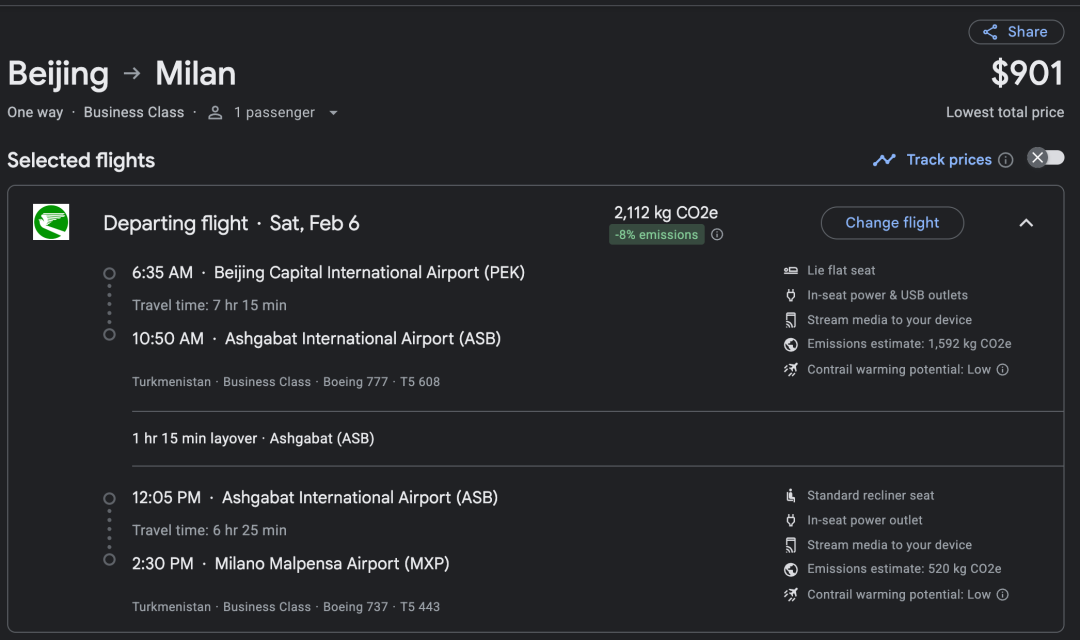This screenshot has height=640, width=1080.
Task: Click the Turkmenistan Airlines logo
Action: pyautogui.click(x=51, y=222)
